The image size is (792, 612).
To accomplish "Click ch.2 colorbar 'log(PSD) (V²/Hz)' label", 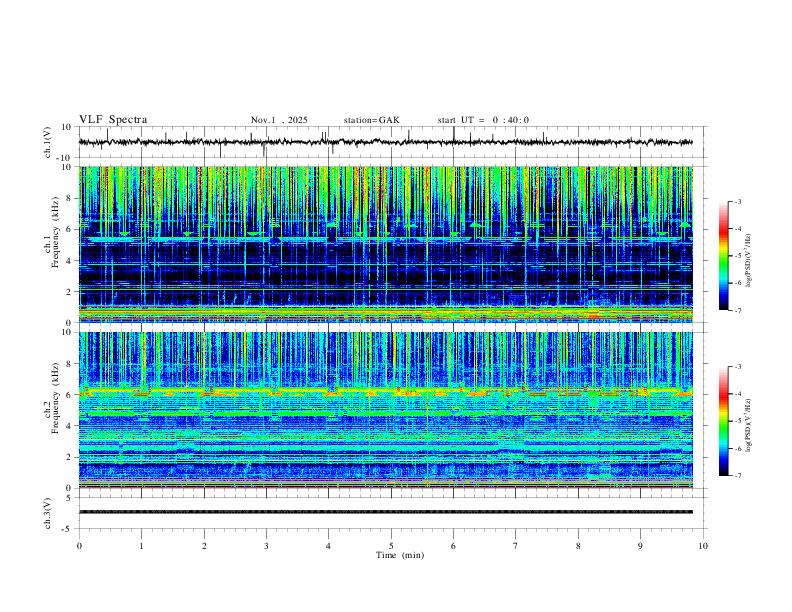I will coord(749,426).
